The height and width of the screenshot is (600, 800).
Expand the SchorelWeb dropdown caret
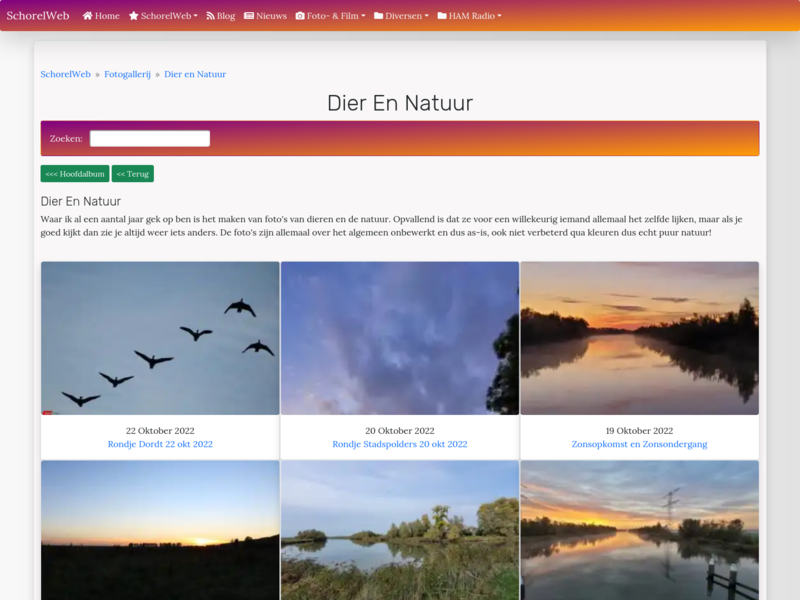click(x=195, y=16)
